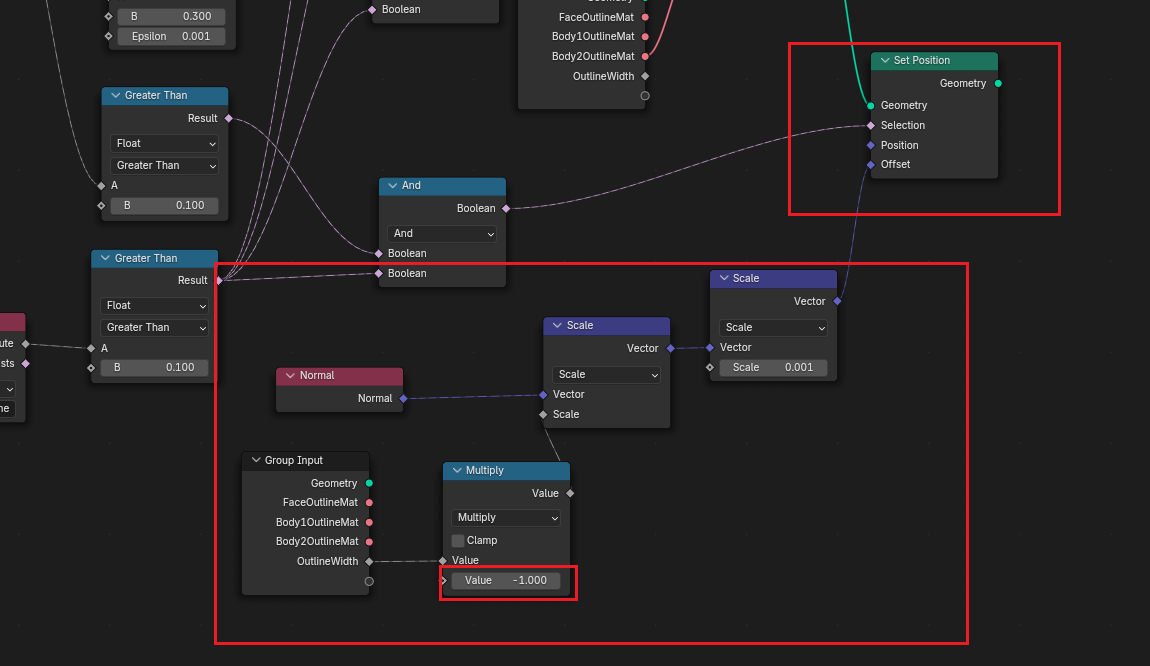
Task: Open the Multiply operation dropdown
Action: click(x=506, y=517)
